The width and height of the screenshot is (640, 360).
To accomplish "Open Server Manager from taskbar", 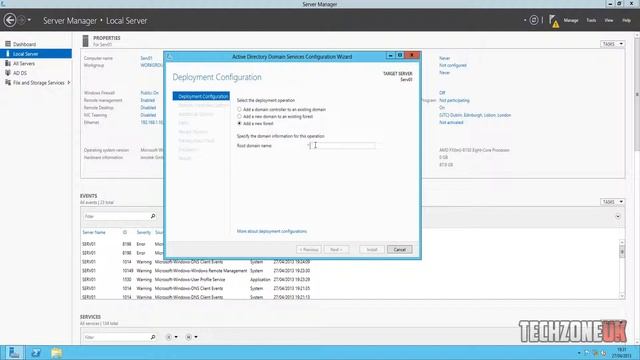I will point(14,353).
